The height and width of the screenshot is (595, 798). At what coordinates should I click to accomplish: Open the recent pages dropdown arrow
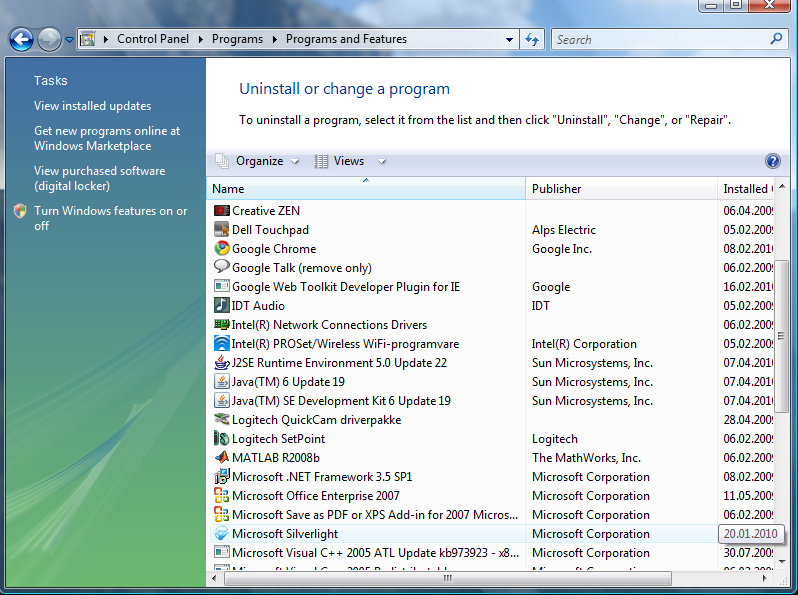pyautogui.click(x=69, y=39)
